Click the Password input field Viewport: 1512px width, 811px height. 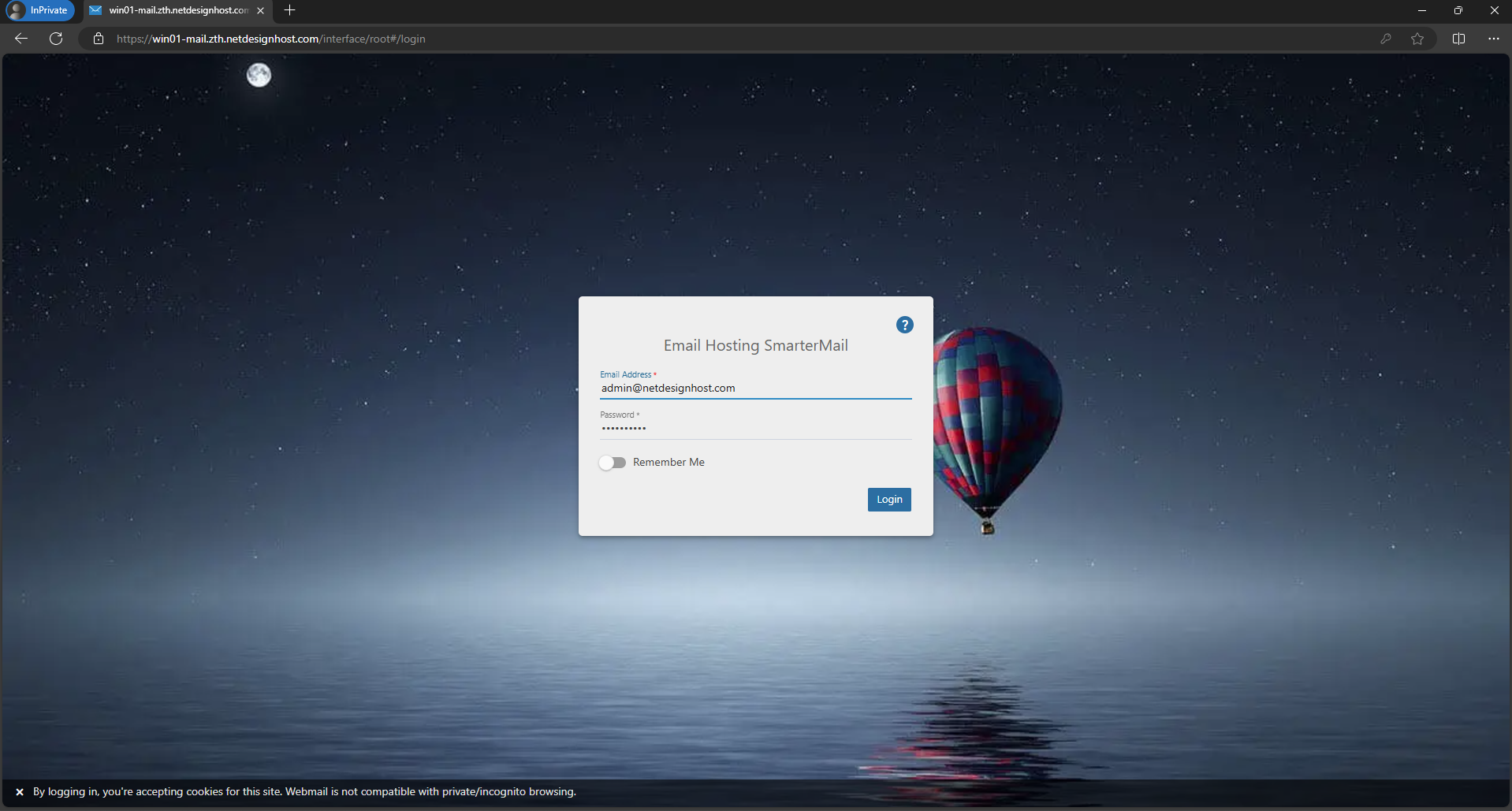755,429
